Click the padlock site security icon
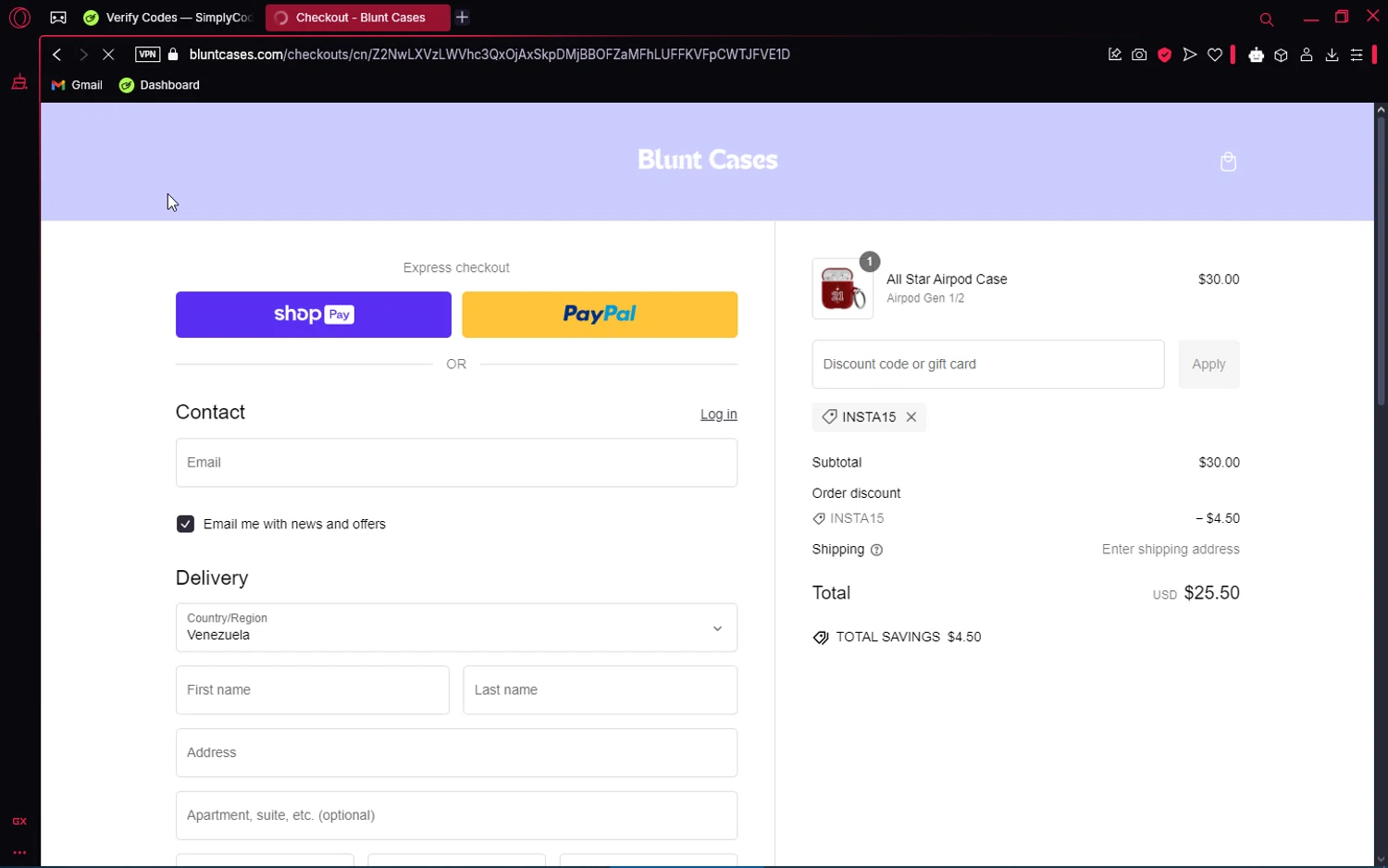 point(173,55)
